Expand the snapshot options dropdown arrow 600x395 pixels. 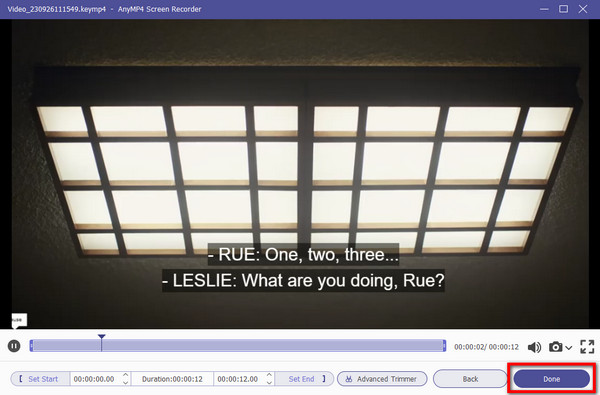[569, 348]
